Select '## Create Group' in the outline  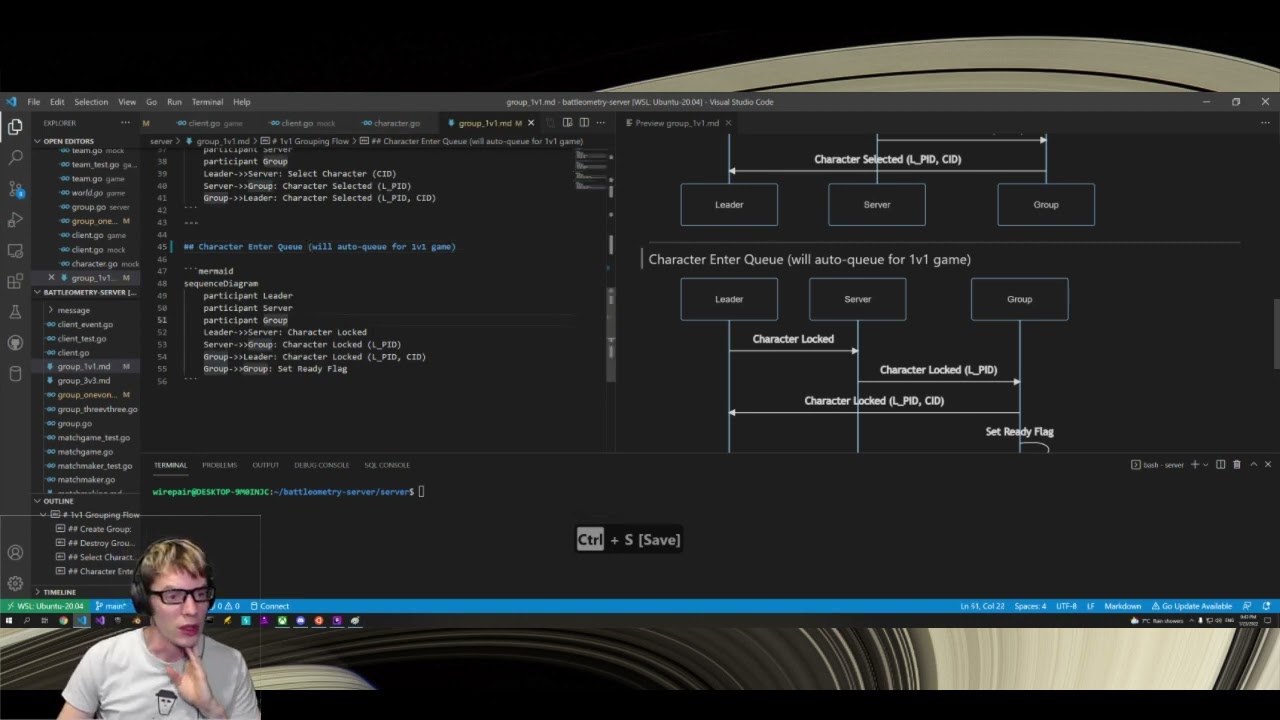pyautogui.click(x=99, y=529)
